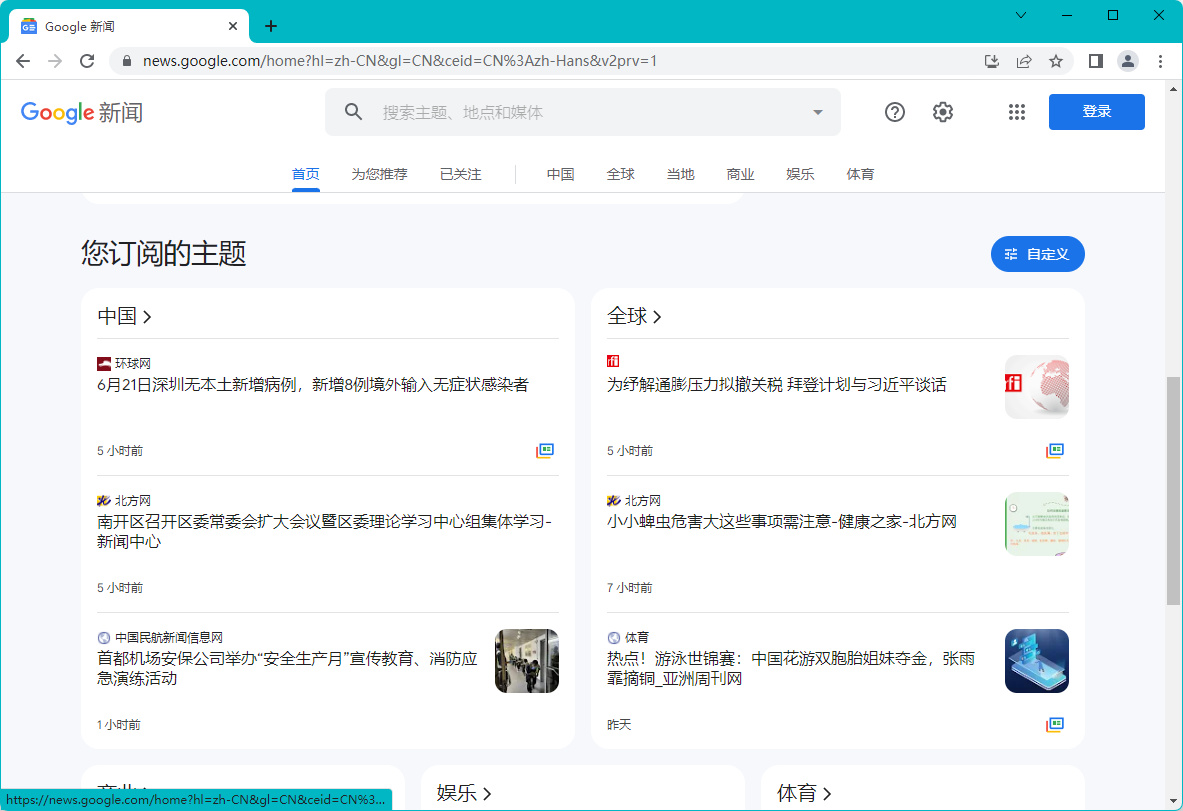The height and width of the screenshot is (811, 1183).
Task: Expand the 中国 topic section
Action: (x=124, y=317)
